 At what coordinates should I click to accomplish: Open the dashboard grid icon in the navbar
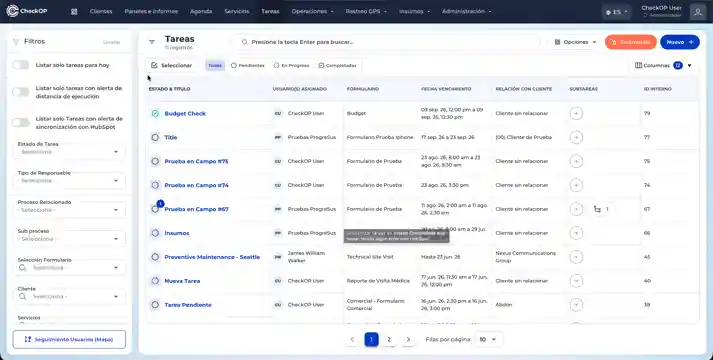pyautogui.click(x=74, y=11)
